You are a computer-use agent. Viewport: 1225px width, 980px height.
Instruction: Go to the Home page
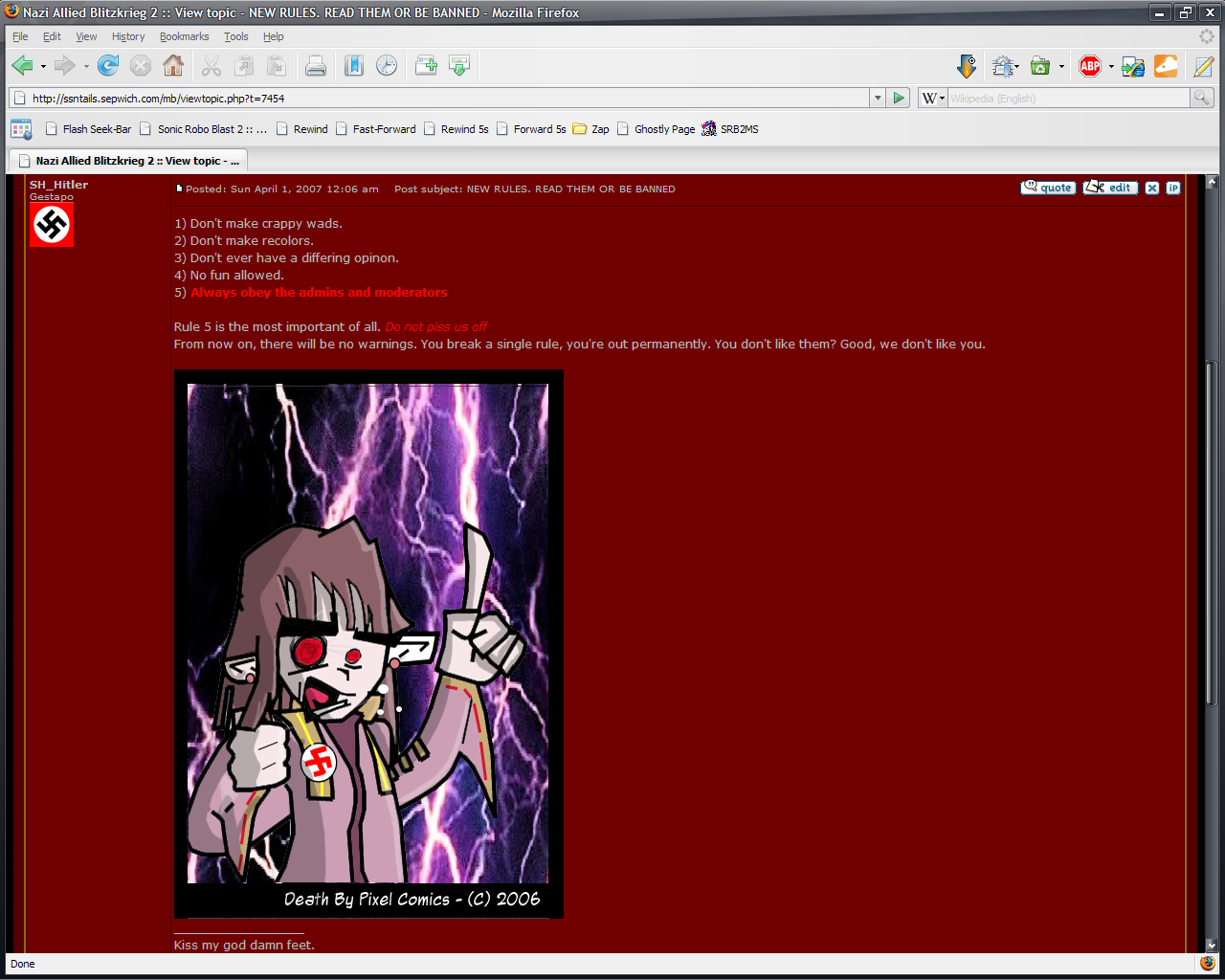click(173, 65)
